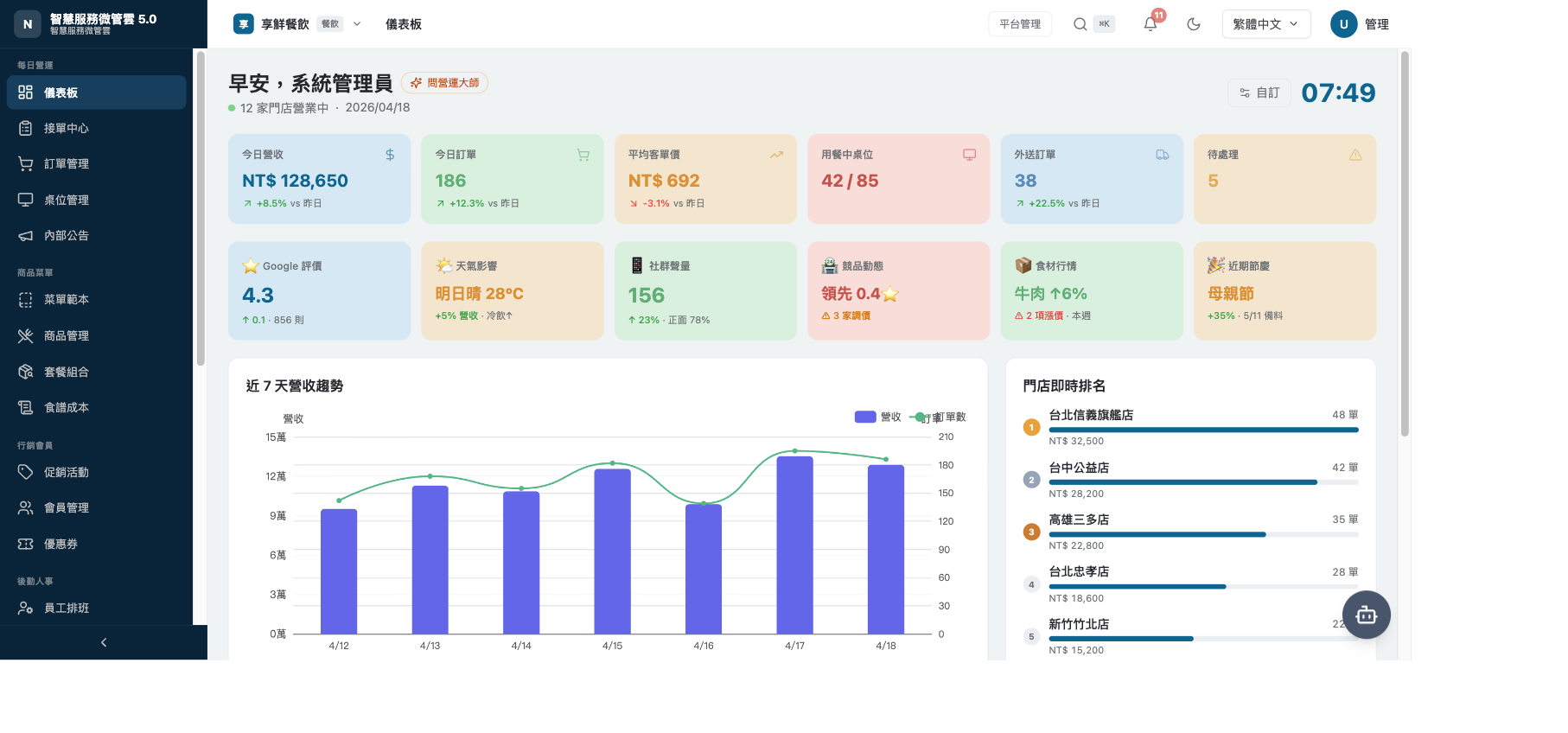Click the party icon on 近期節慶 card
This screenshot has width=1568, height=733.
coord(1216,265)
